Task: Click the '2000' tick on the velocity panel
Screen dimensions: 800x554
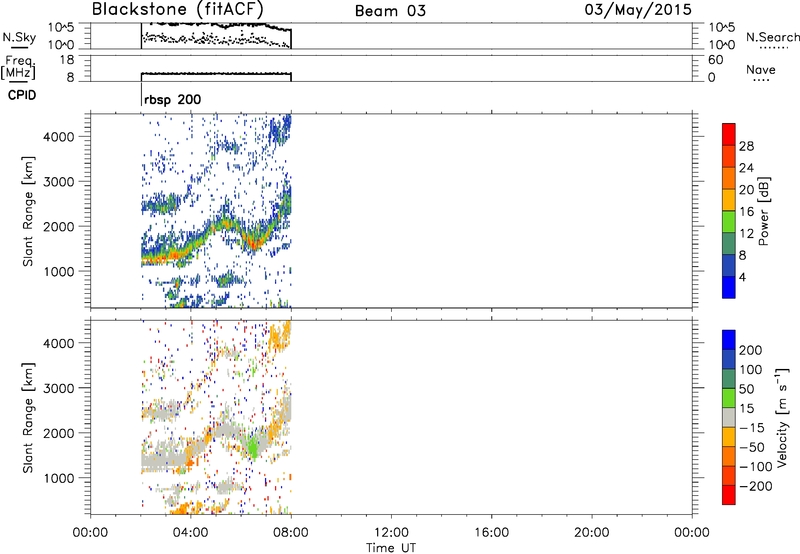Action: point(58,433)
